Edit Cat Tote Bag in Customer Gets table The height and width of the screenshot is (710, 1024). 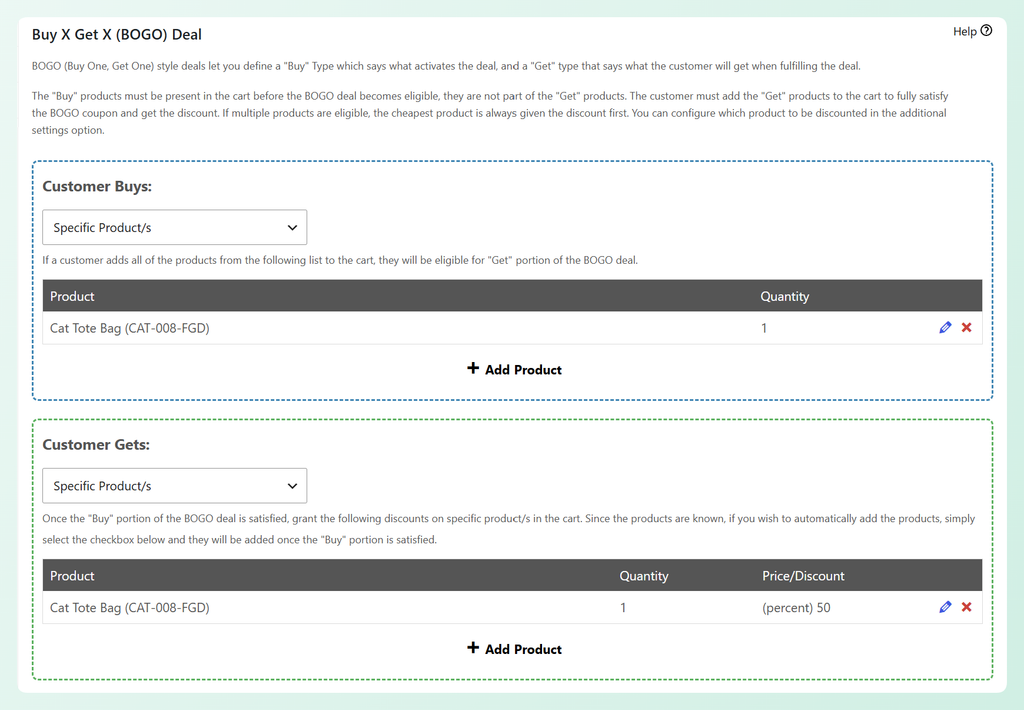coord(945,607)
